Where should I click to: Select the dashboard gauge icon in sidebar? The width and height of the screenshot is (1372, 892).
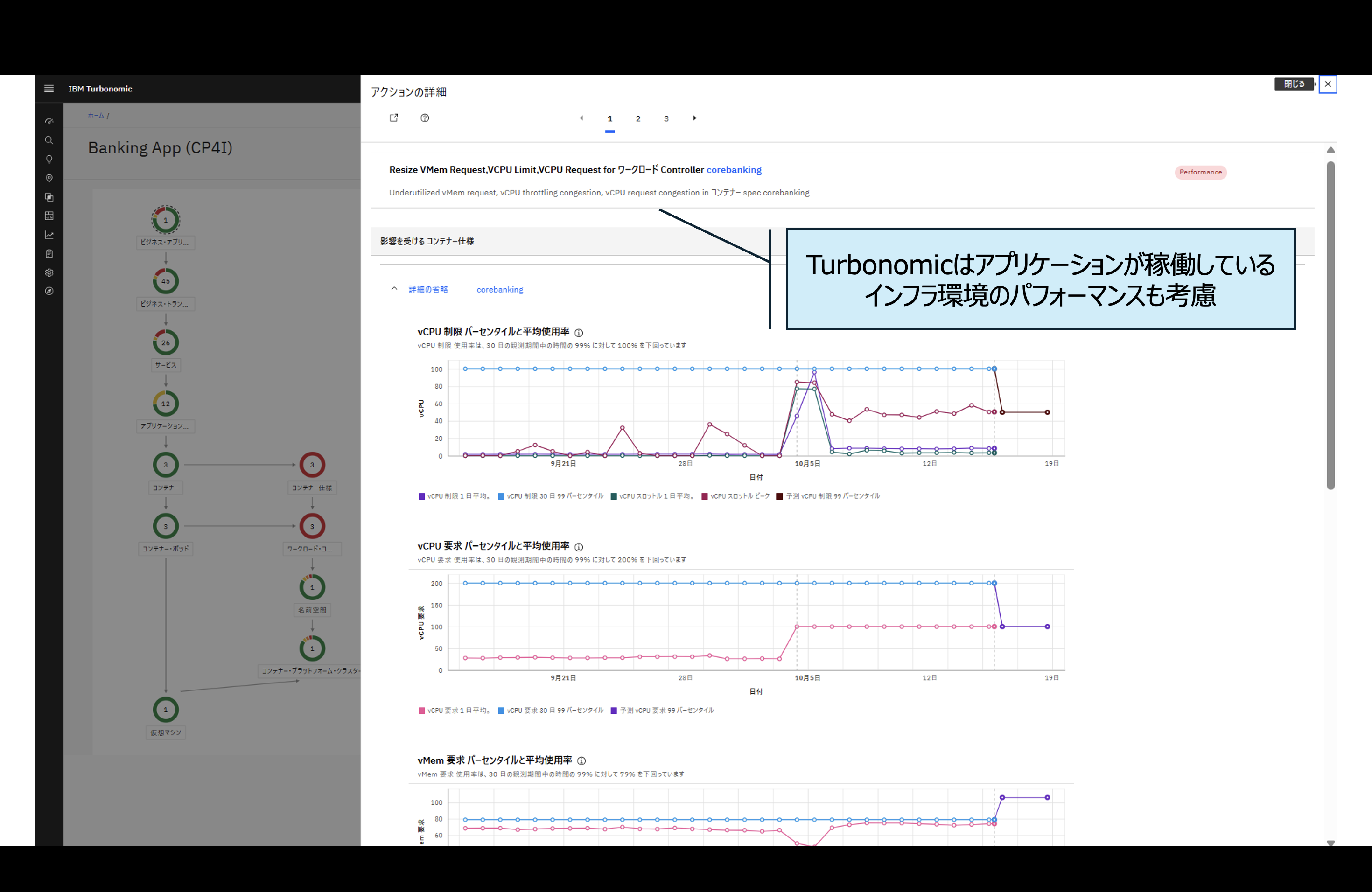pyautogui.click(x=49, y=120)
